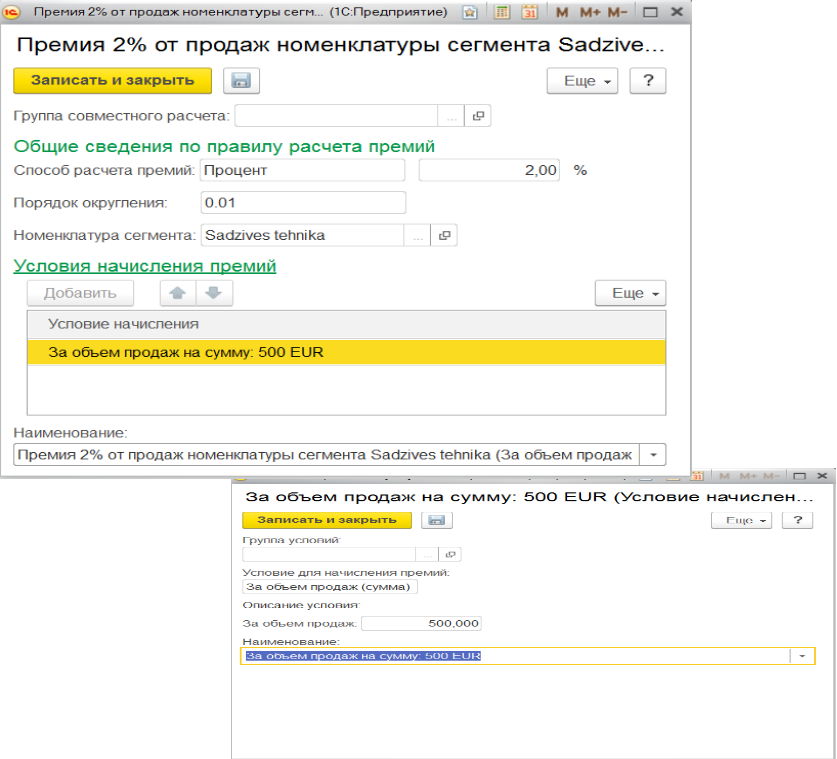Click the M- memory subtract button
Screen dimensions: 837x759
coord(618,13)
